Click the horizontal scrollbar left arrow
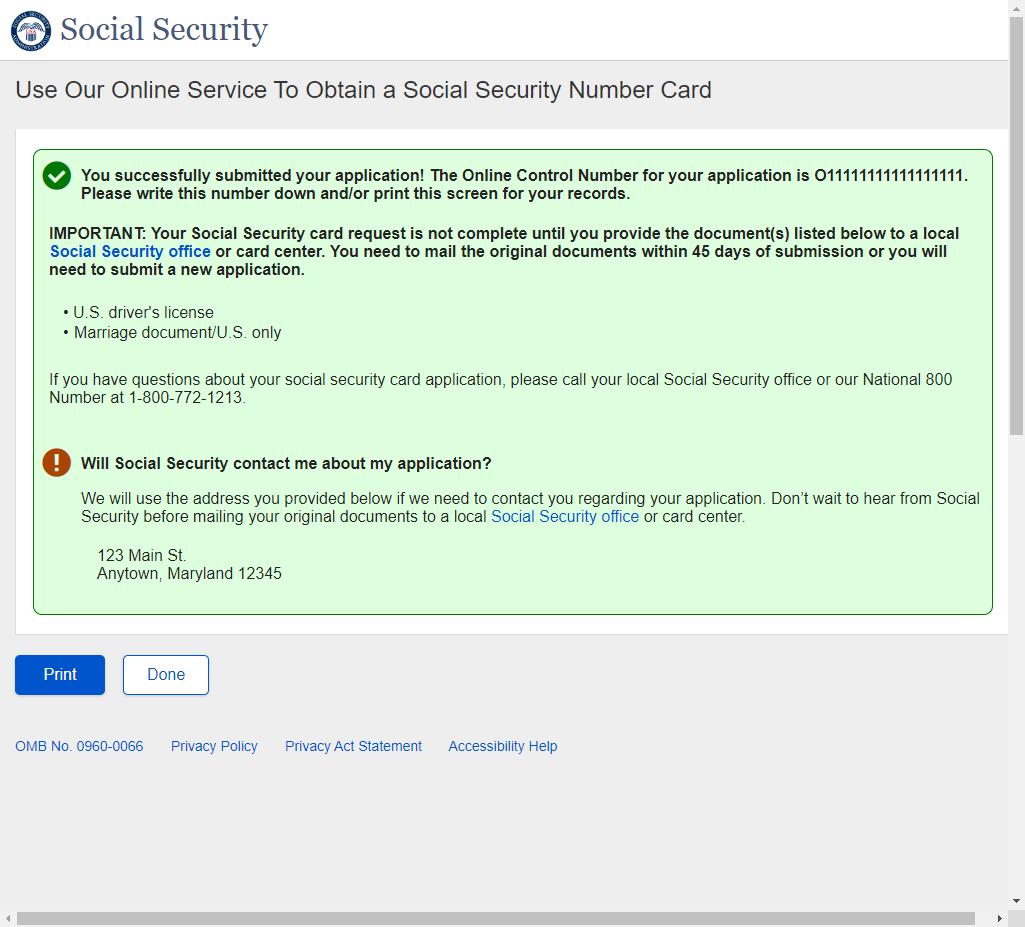The height and width of the screenshot is (927, 1025). (x=8, y=918)
